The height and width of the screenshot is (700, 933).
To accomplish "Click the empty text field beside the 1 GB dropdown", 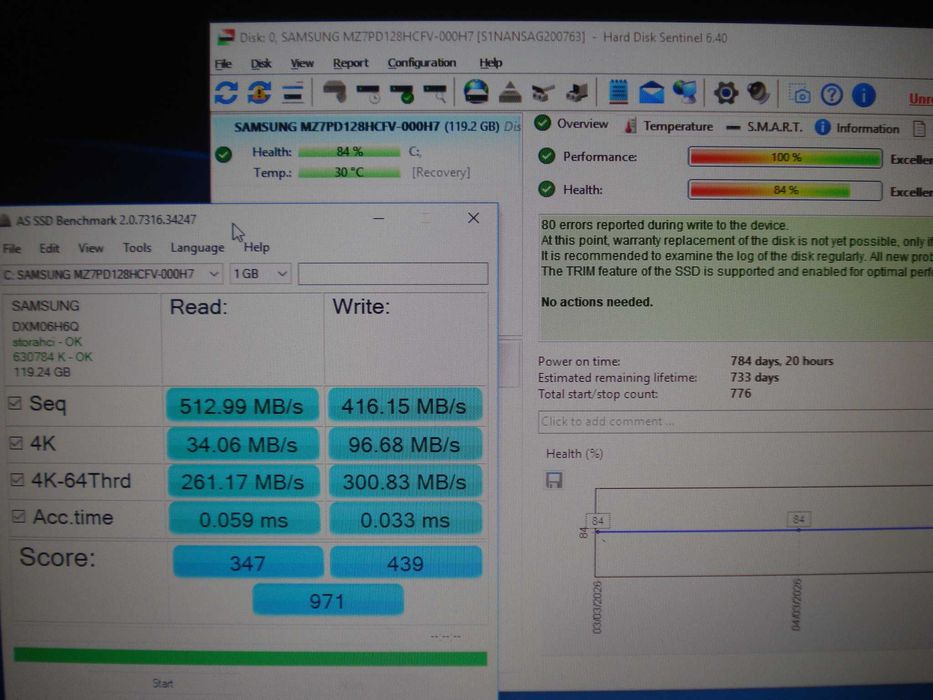I will [x=393, y=274].
